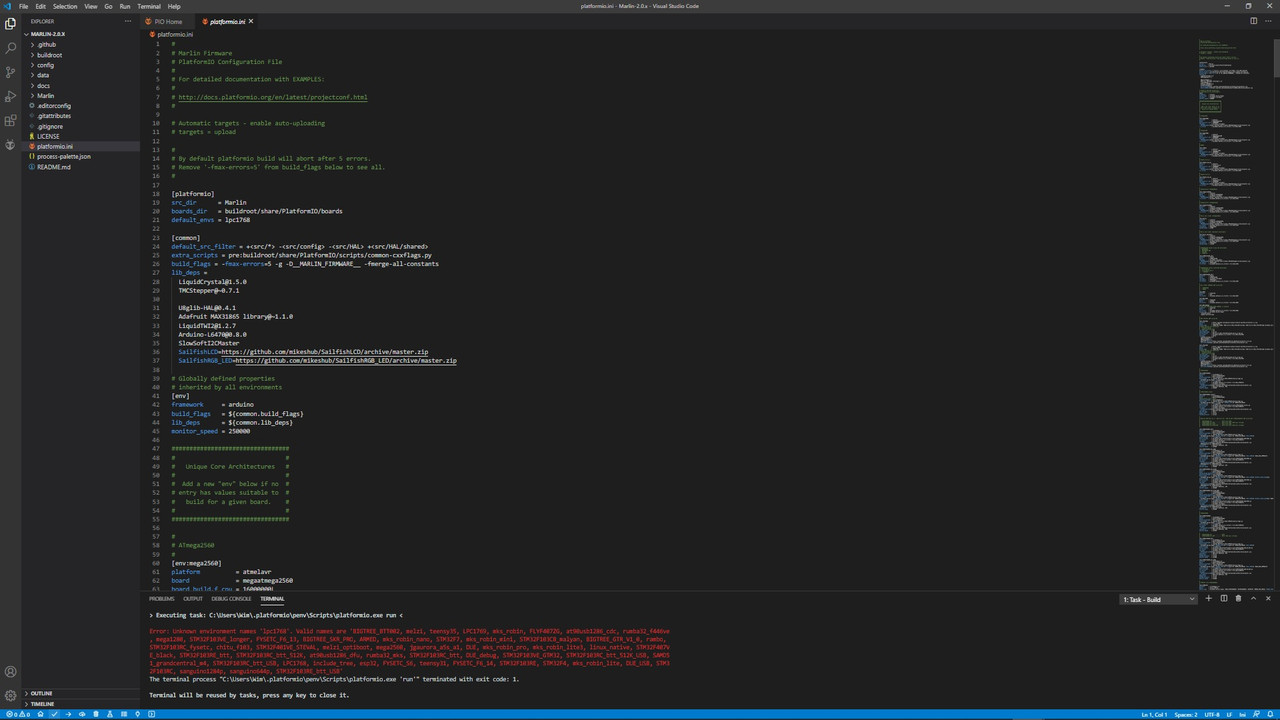Add a new terminal with plus icon
The height and width of the screenshot is (720, 1280).
point(1209,599)
